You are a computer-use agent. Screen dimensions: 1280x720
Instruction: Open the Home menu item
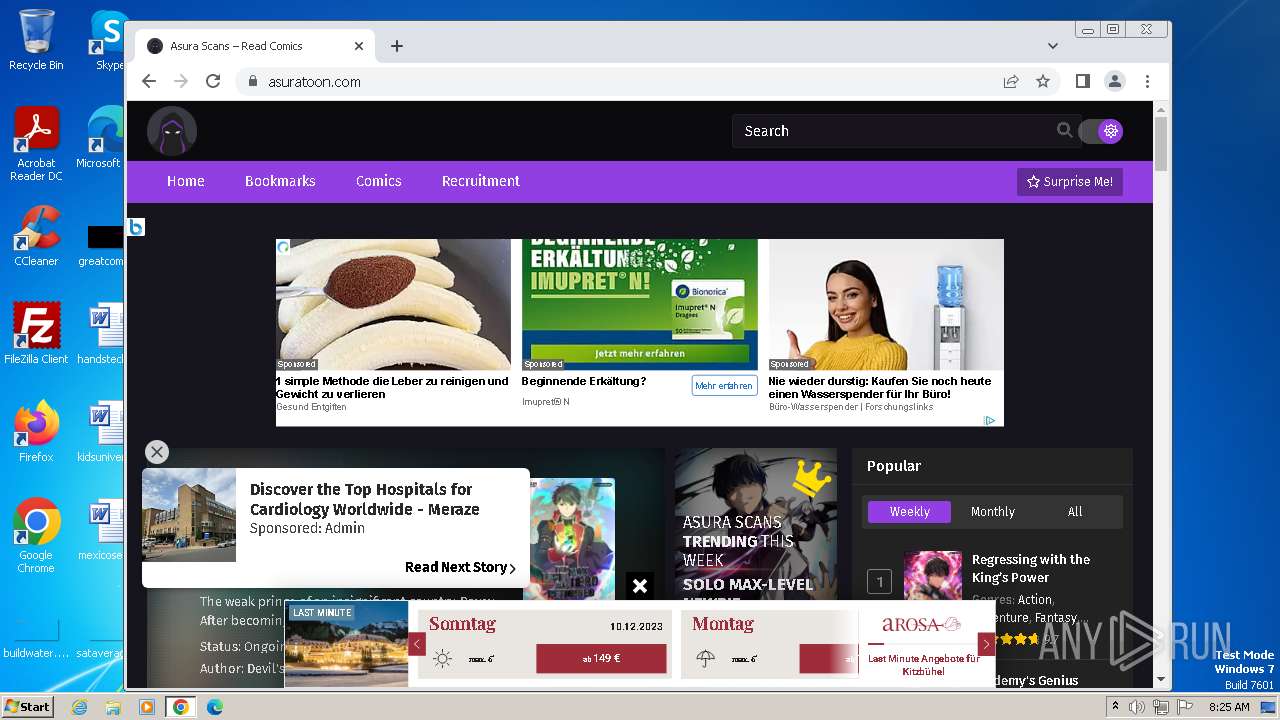pyautogui.click(x=185, y=181)
